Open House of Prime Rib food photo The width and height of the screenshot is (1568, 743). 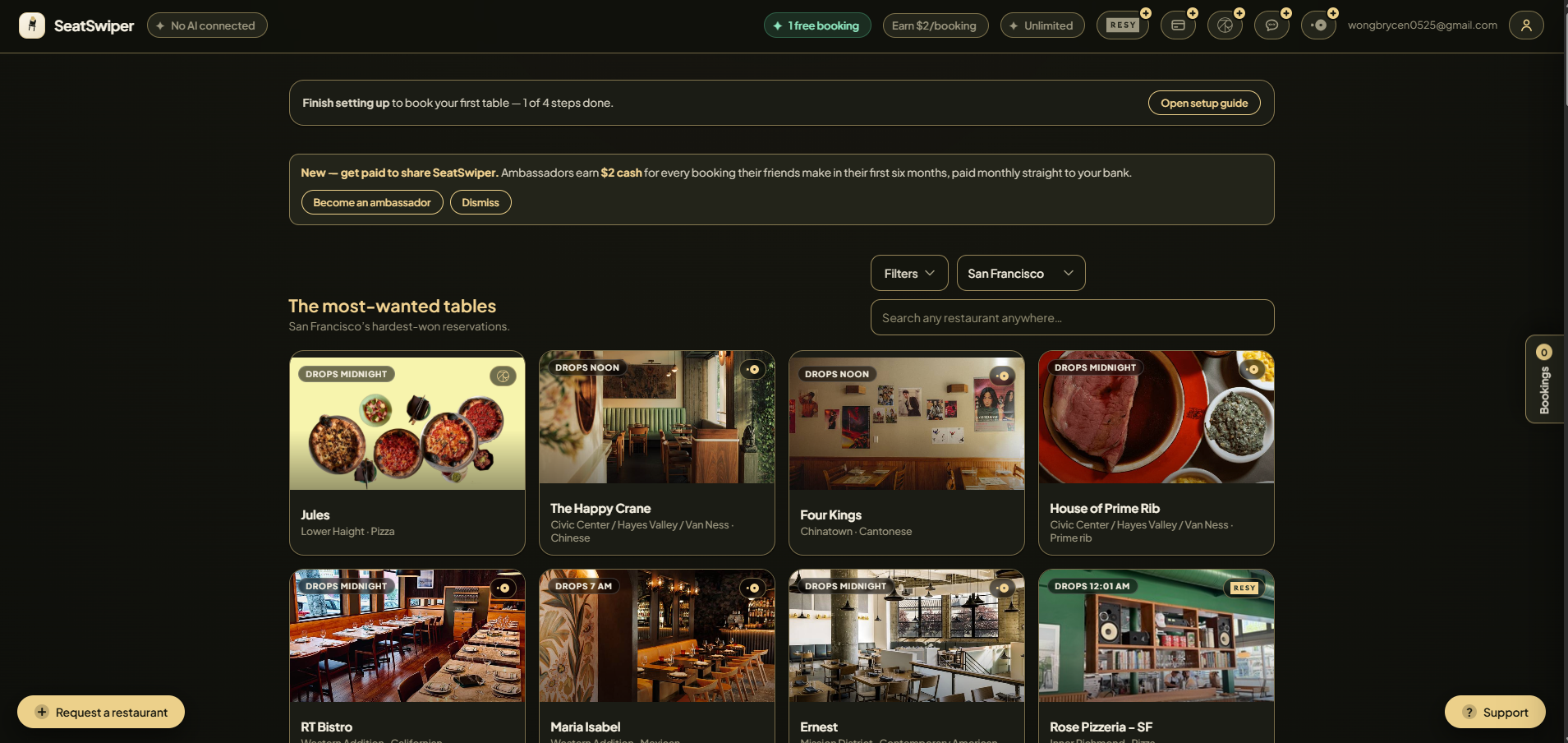click(1156, 418)
